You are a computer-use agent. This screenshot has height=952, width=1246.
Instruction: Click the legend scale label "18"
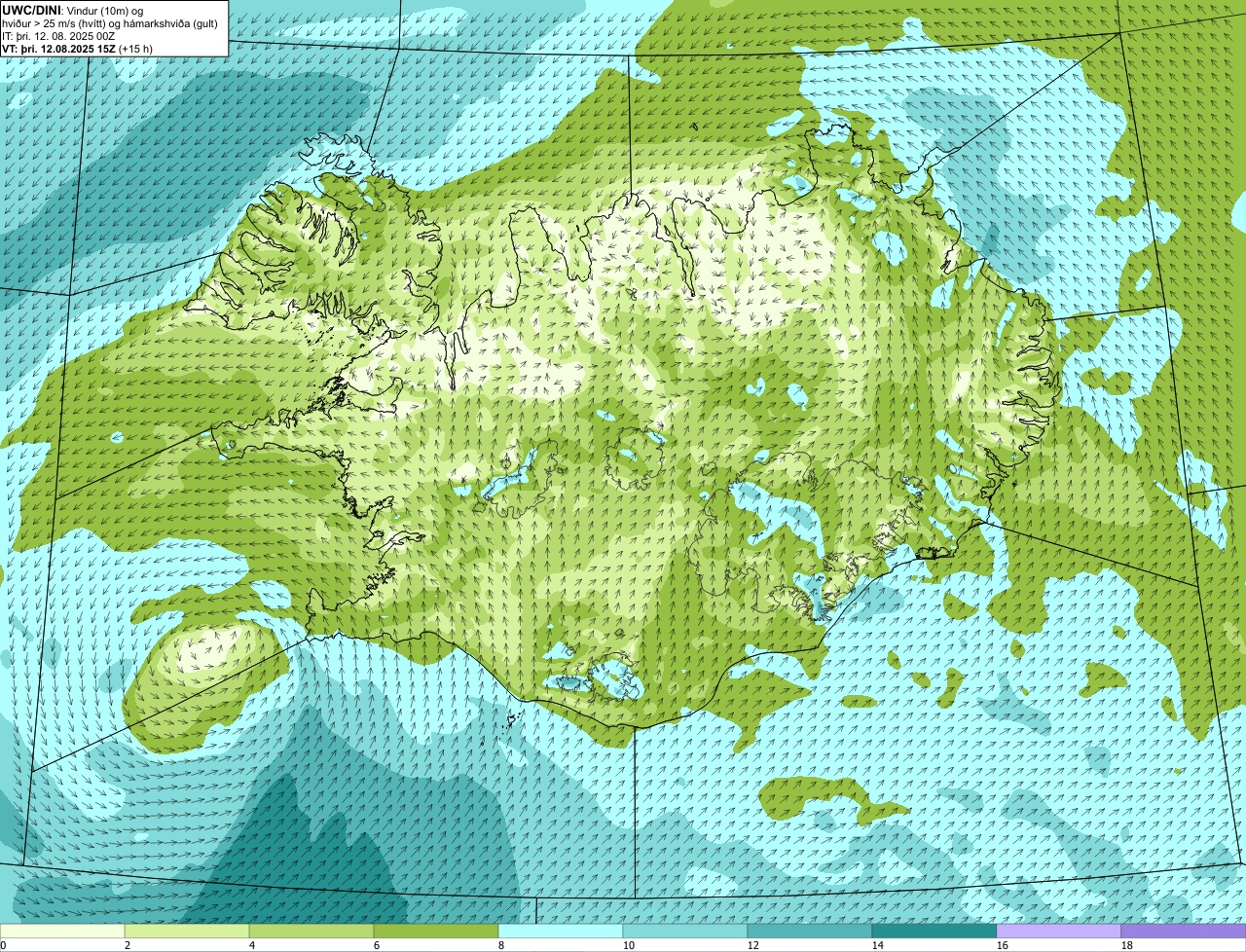tap(1127, 945)
